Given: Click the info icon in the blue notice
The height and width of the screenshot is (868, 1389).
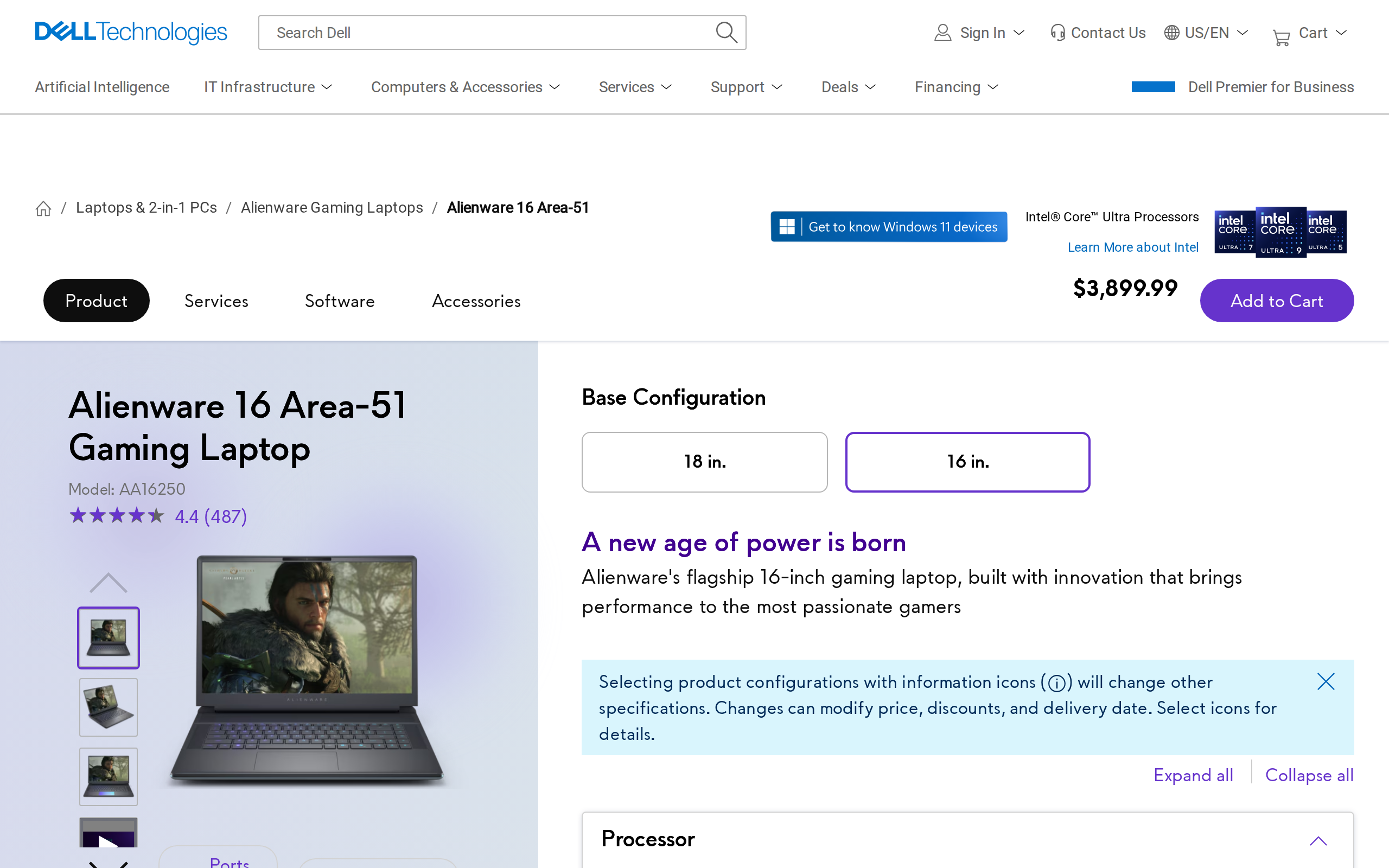Looking at the screenshot, I should [1057, 683].
